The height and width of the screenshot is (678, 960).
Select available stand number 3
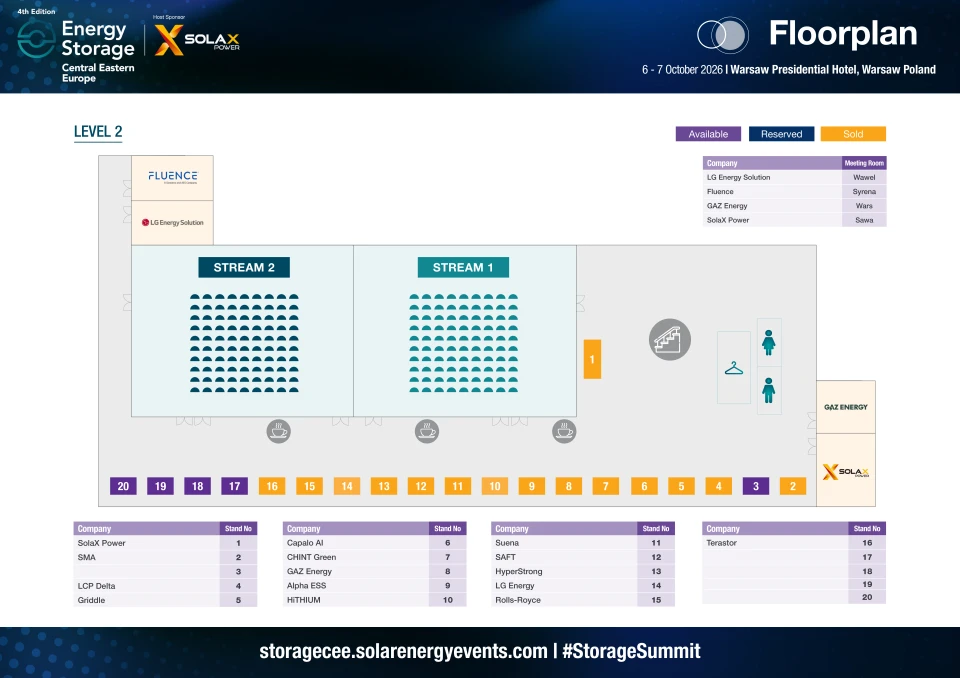[756, 486]
